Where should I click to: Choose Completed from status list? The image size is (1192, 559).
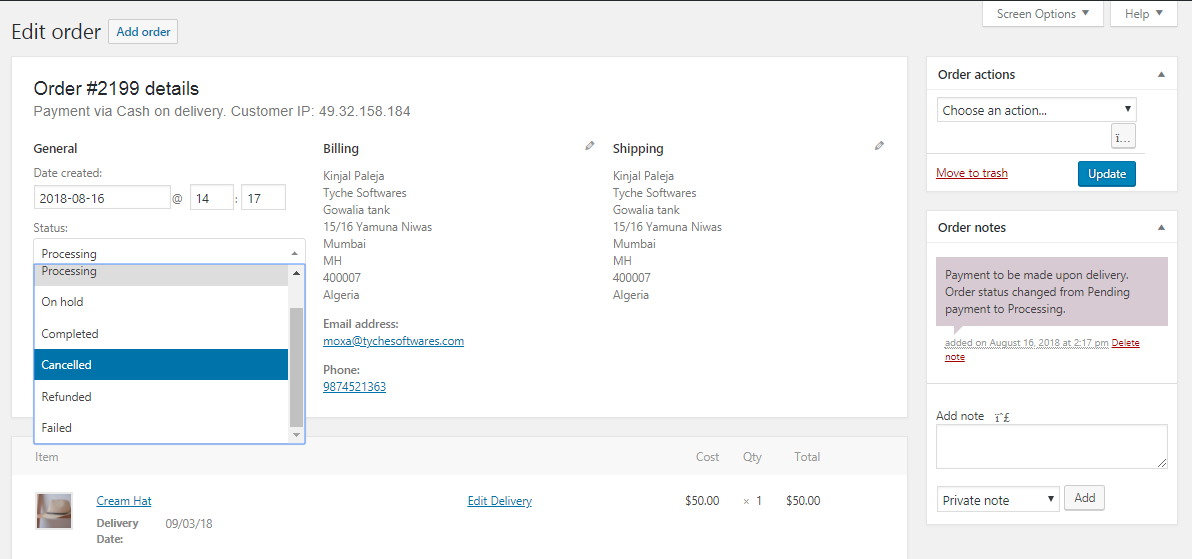161,334
